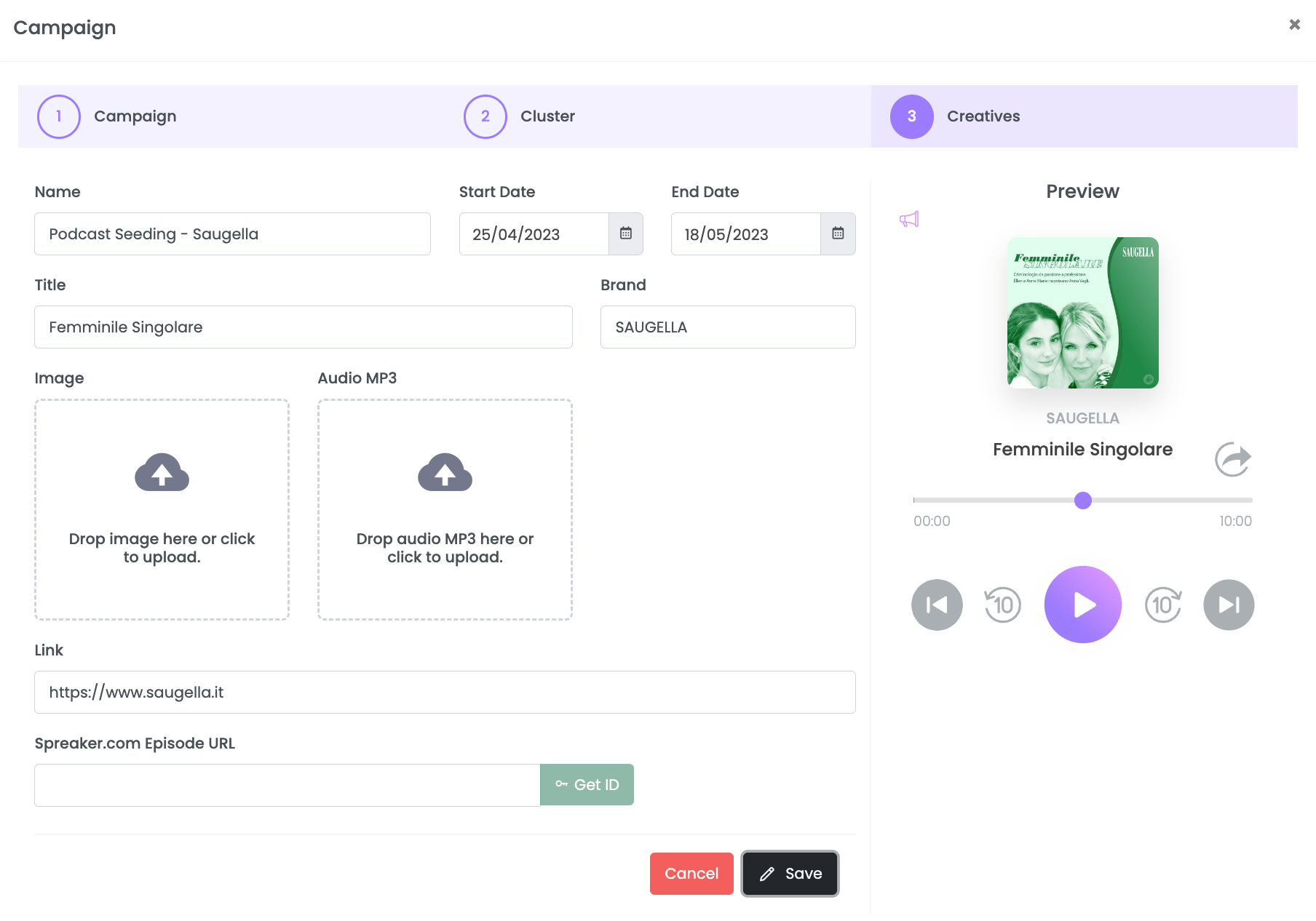Click the audio MP3 drop zone
The width and height of the screenshot is (1316, 921).
tap(445, 509)
